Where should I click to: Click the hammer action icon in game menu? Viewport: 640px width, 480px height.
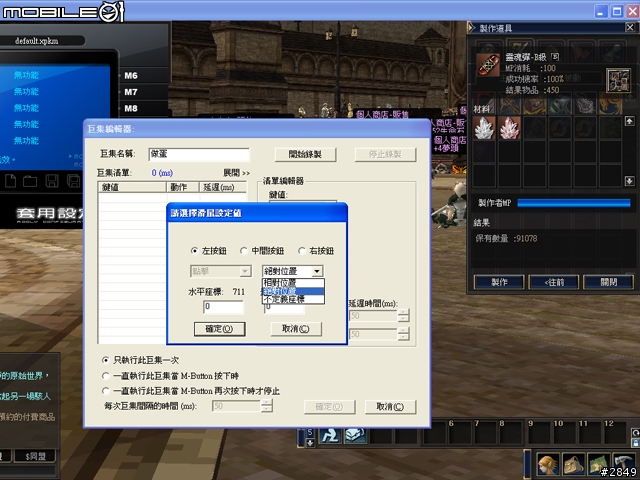coord(624,463)
